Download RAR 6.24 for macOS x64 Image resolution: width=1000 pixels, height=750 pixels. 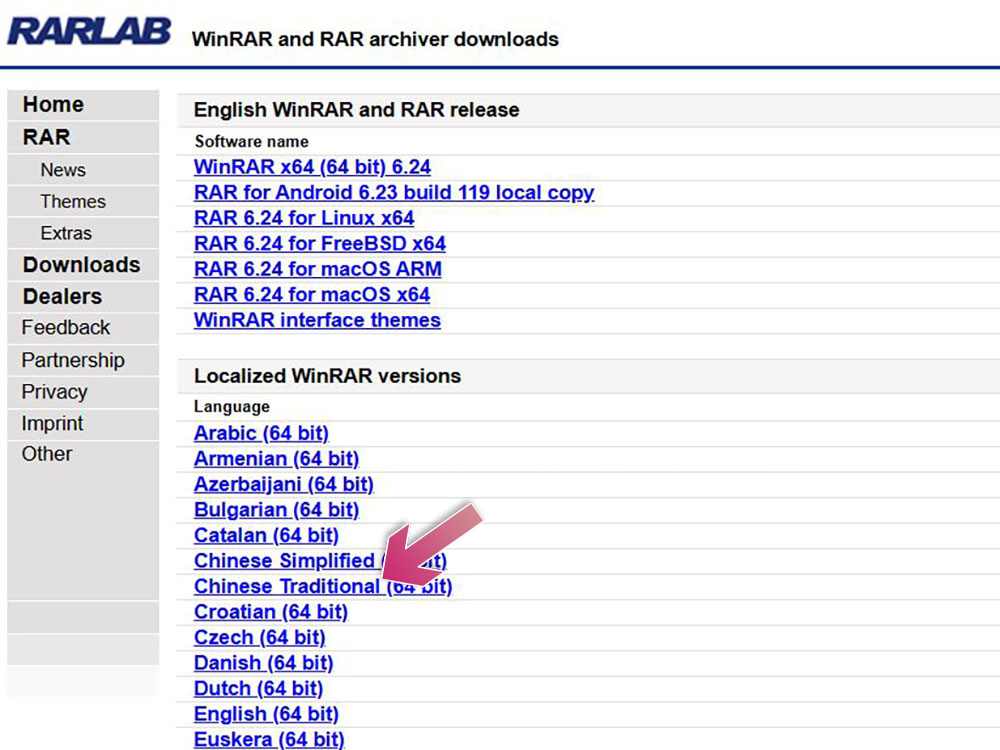[x=312, y=295]
